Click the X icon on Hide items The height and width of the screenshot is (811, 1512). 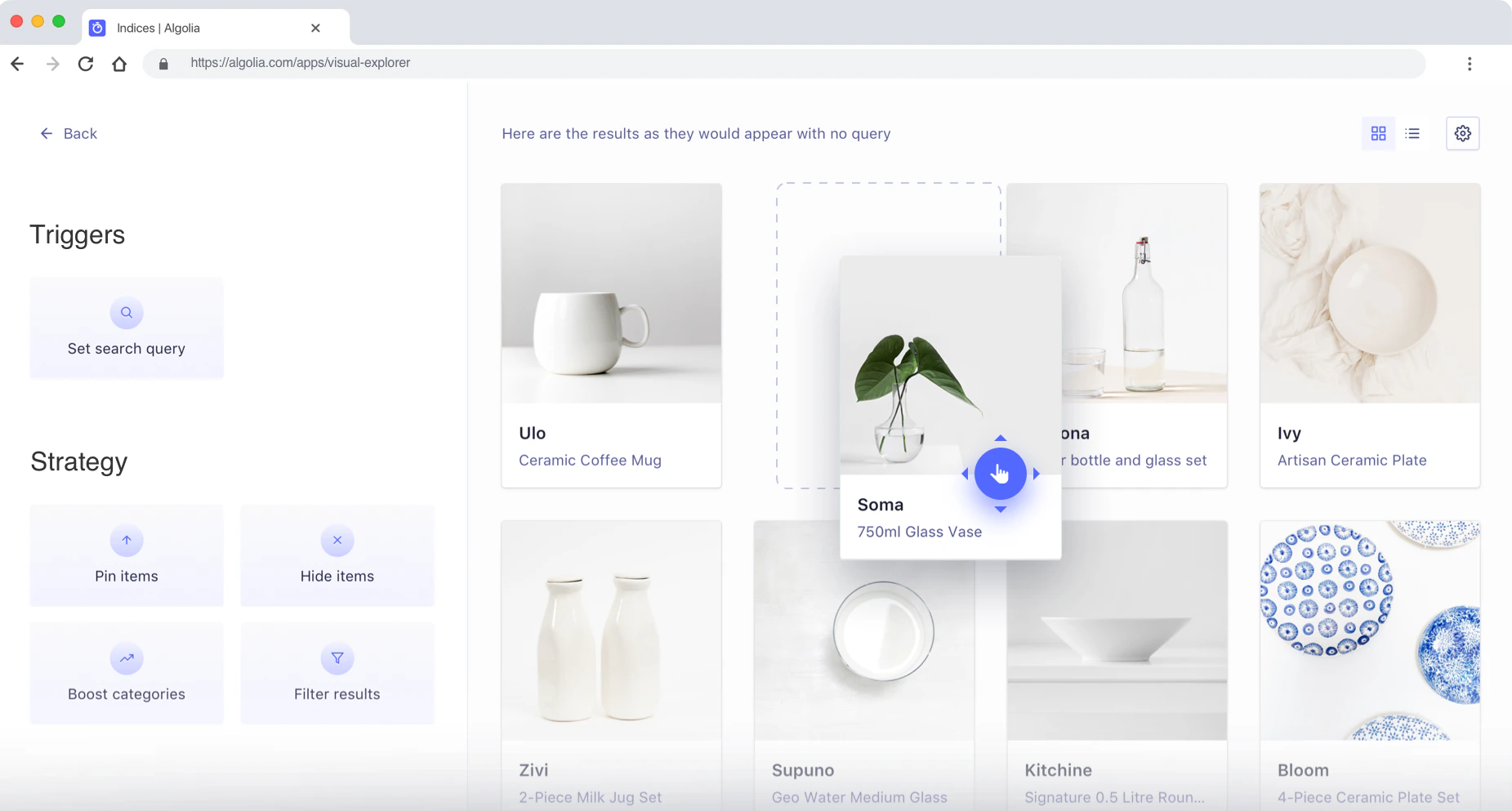(x=337, y=540)
